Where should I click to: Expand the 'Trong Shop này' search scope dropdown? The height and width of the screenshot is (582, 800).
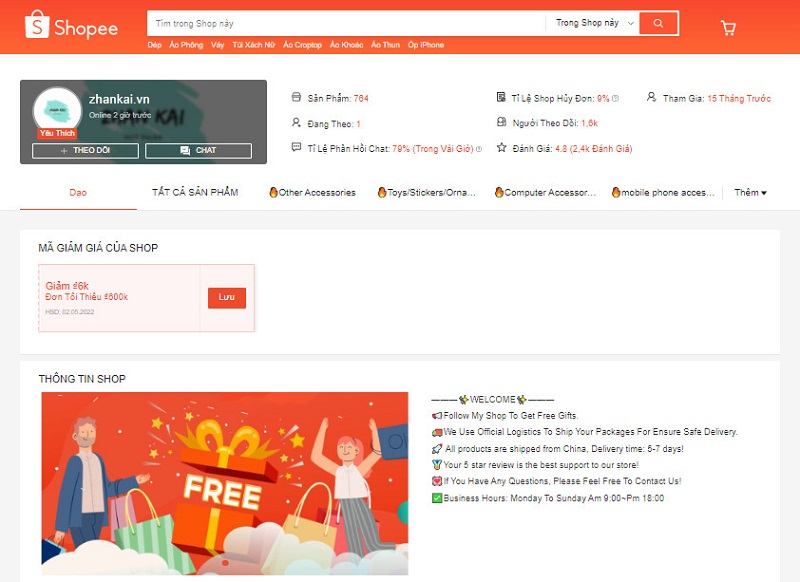594,23
